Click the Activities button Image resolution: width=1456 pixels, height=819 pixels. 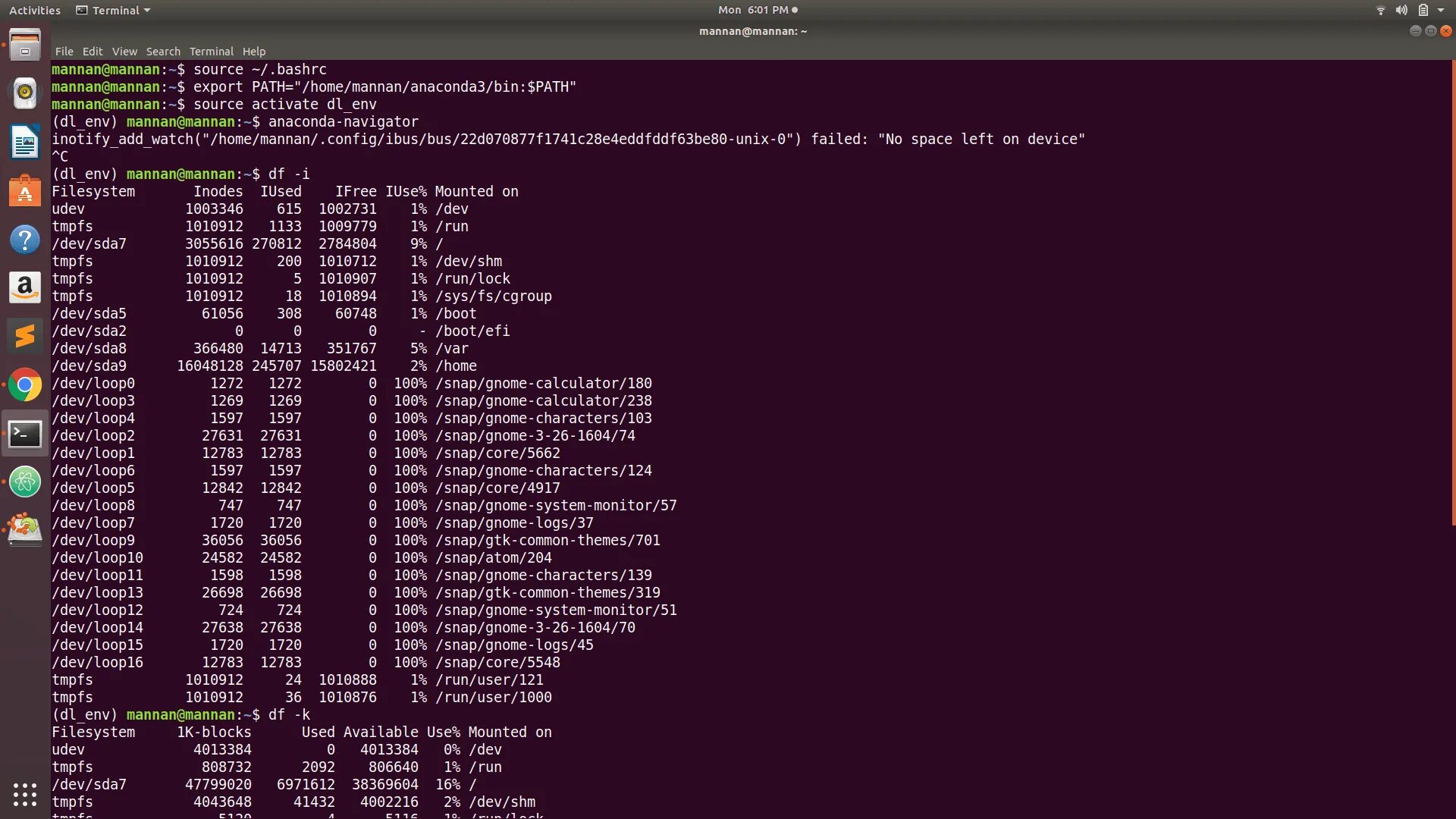[35, 11]
